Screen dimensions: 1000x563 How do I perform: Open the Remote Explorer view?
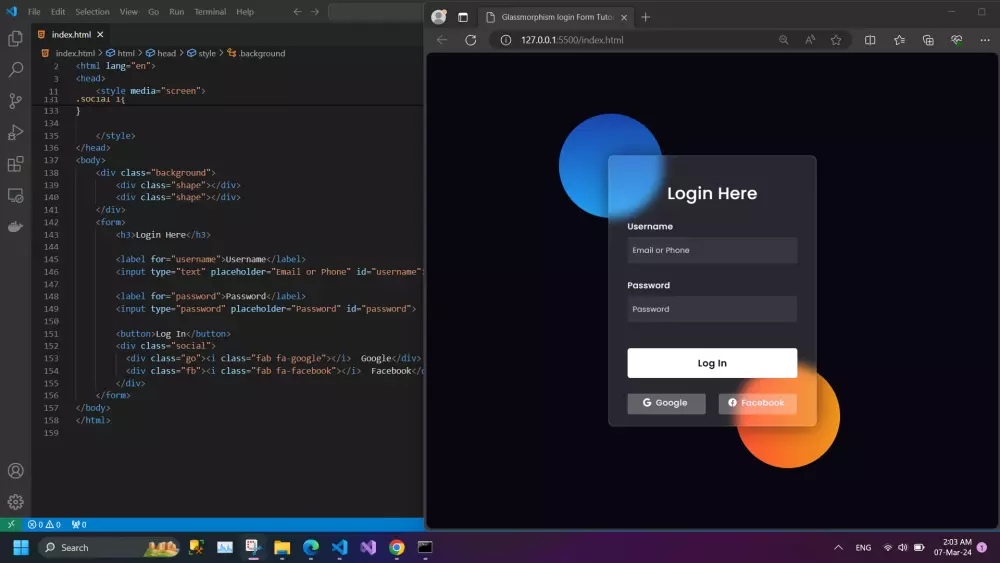tap(15, 195)
